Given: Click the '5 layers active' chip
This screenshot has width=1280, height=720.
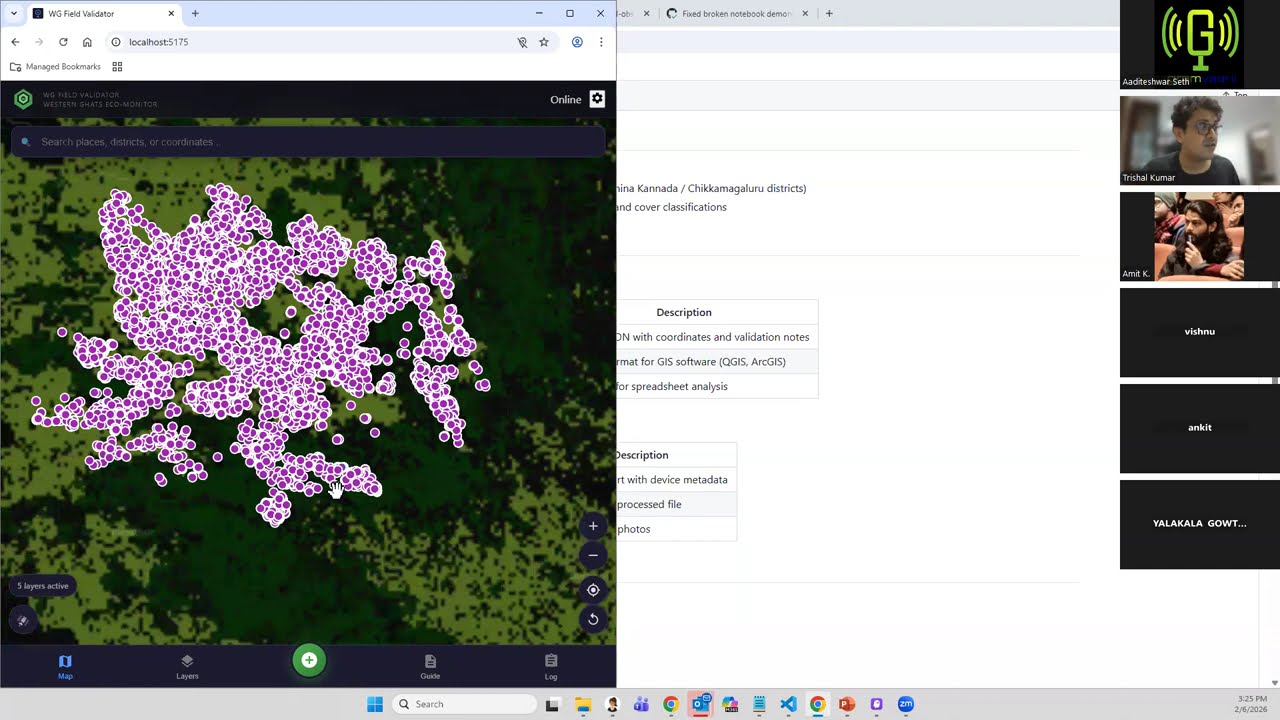Looking at the screenshot, I should (43, 586).
